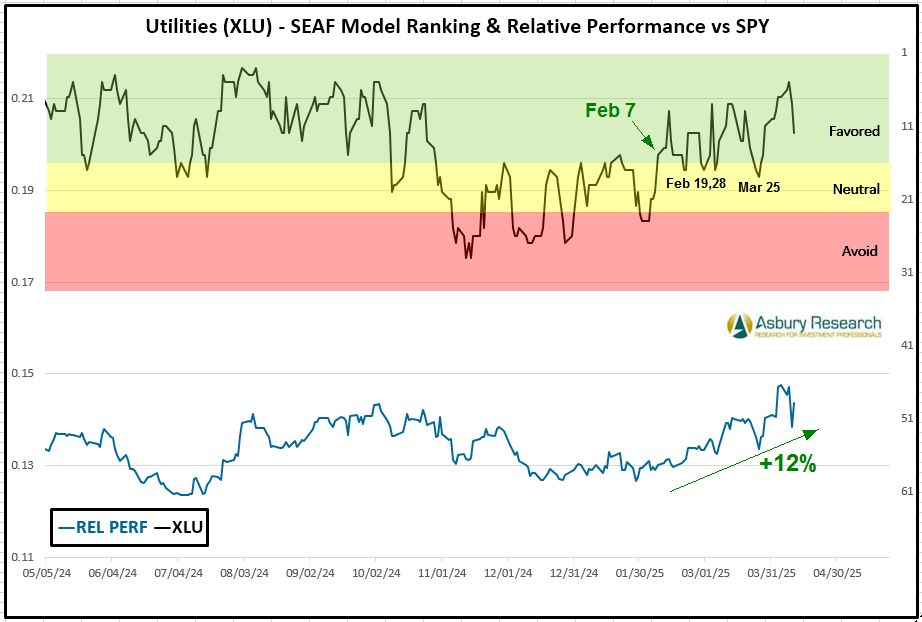Image resolution: width=922 pixels, height=622 pixels.
Task: Click the 0.11 value on left axis
Action: [x=24, y=557]
